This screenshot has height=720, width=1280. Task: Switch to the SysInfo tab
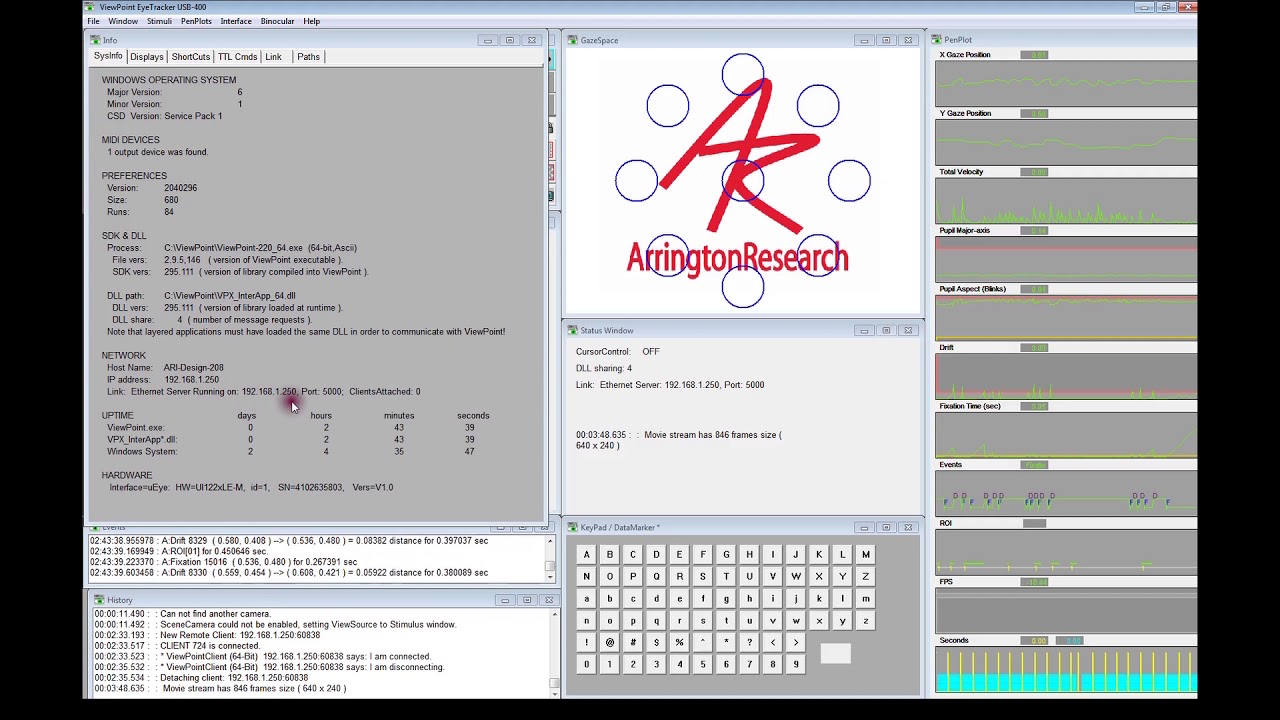(x=108, y=56)
